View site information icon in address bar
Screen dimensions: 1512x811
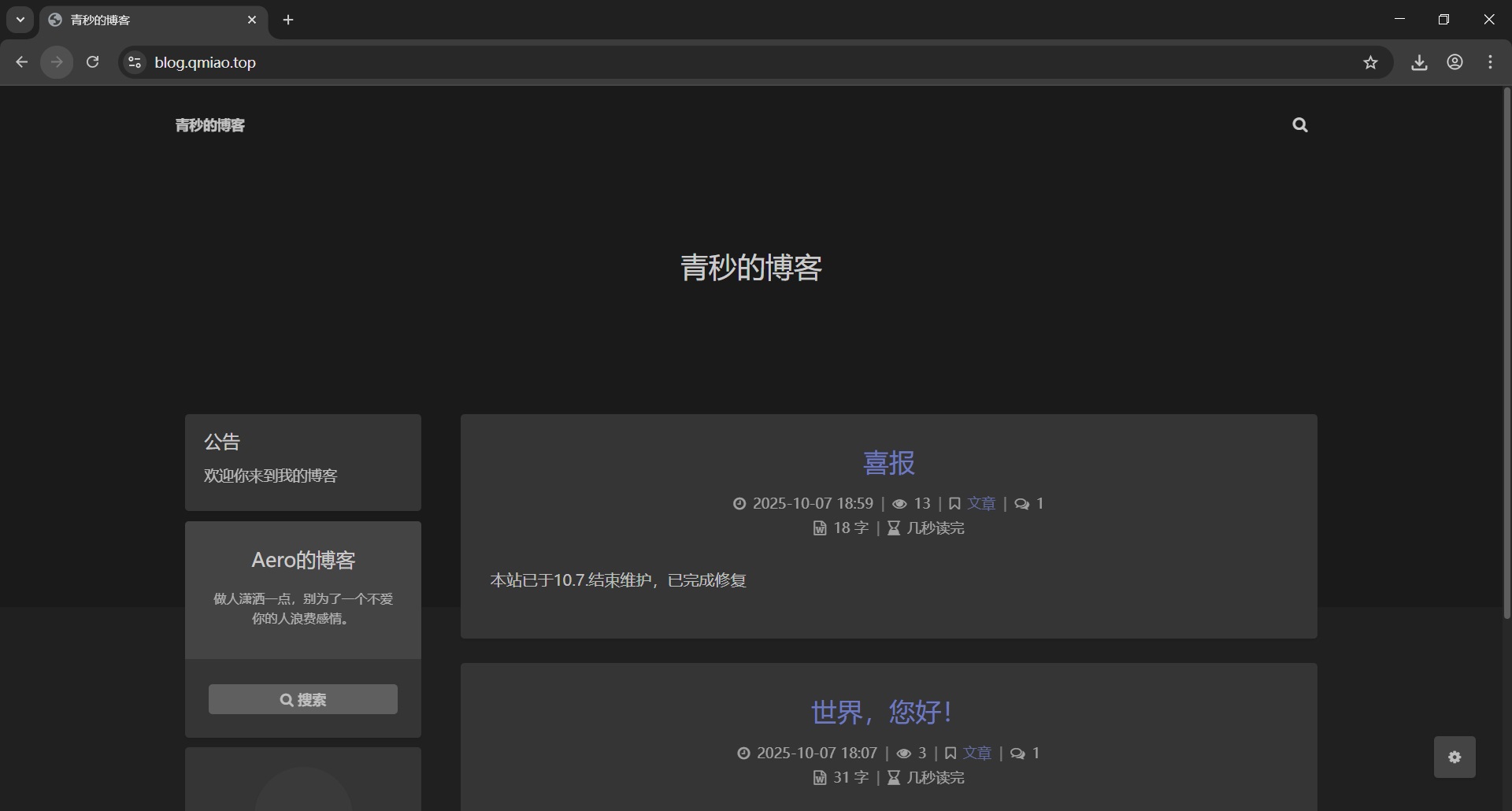click(x=135, y=62)
